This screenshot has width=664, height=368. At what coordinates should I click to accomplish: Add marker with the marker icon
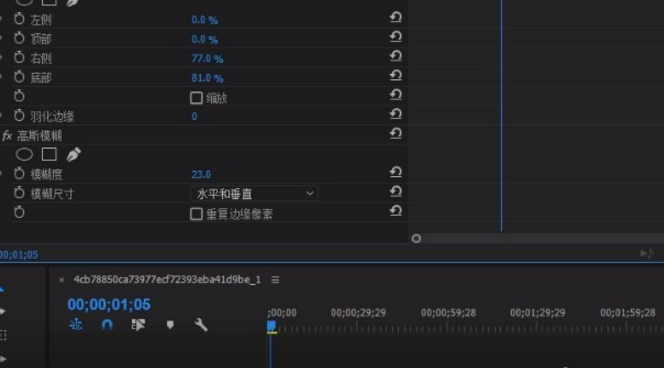pyautogui.click(x=170, y=325)
